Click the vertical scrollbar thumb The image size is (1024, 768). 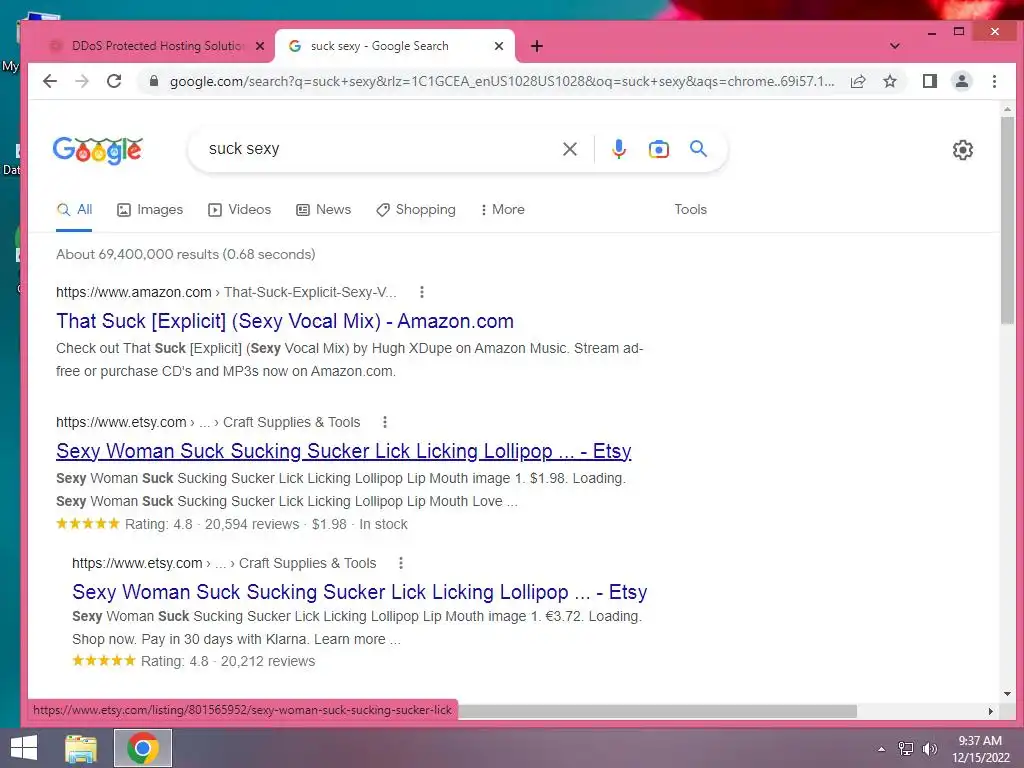pos(1007,220)
